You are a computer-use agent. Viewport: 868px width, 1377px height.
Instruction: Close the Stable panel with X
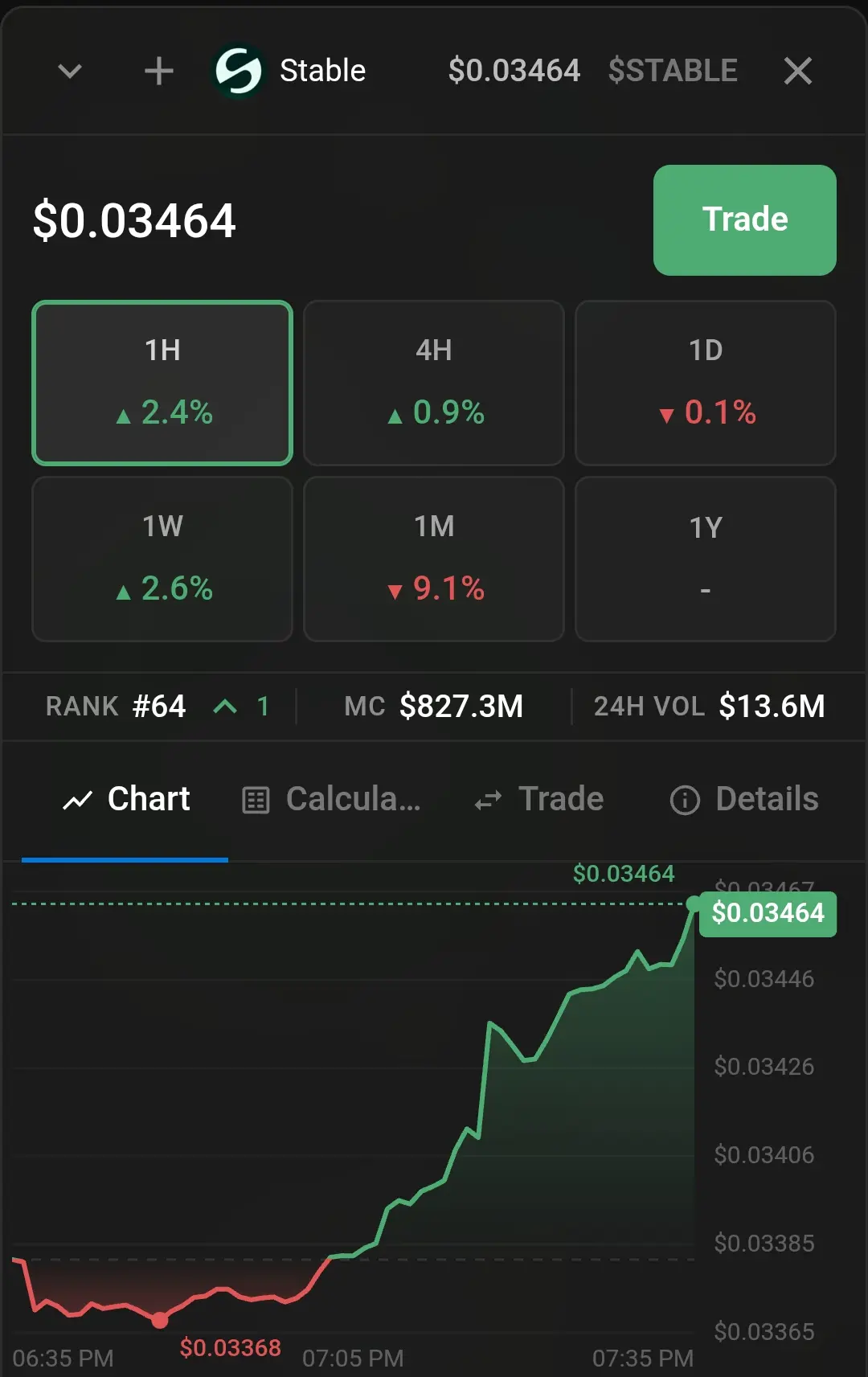[x=798, y=71]
